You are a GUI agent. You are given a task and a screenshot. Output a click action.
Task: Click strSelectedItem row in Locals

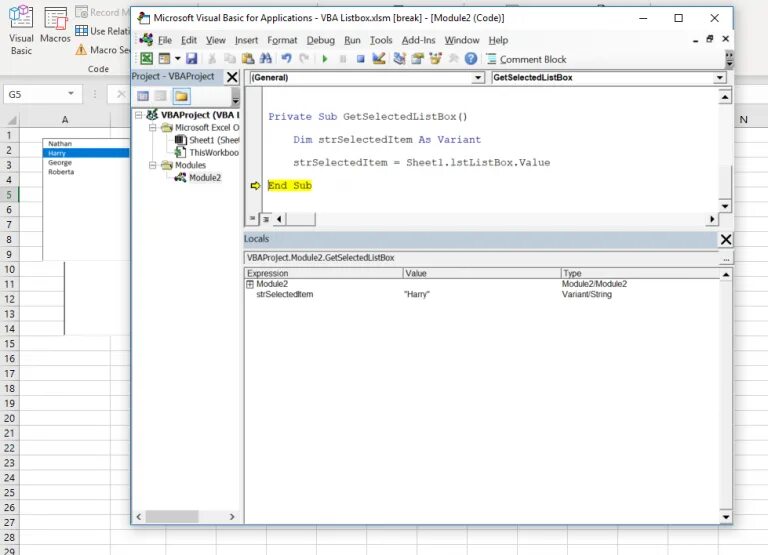click(482, 294)
